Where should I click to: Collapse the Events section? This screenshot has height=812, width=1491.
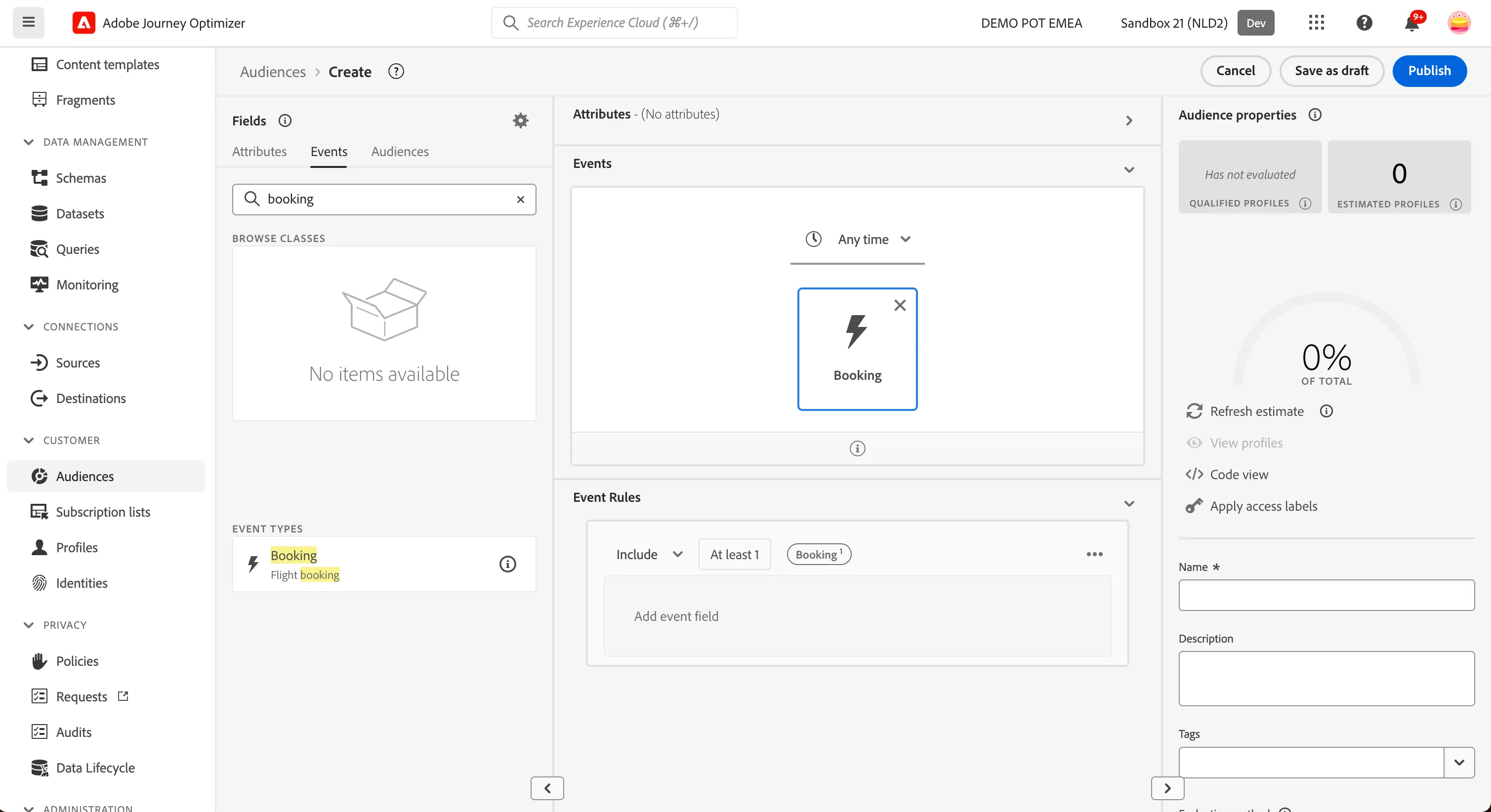pyautogui.click(x=1129, y=169)
